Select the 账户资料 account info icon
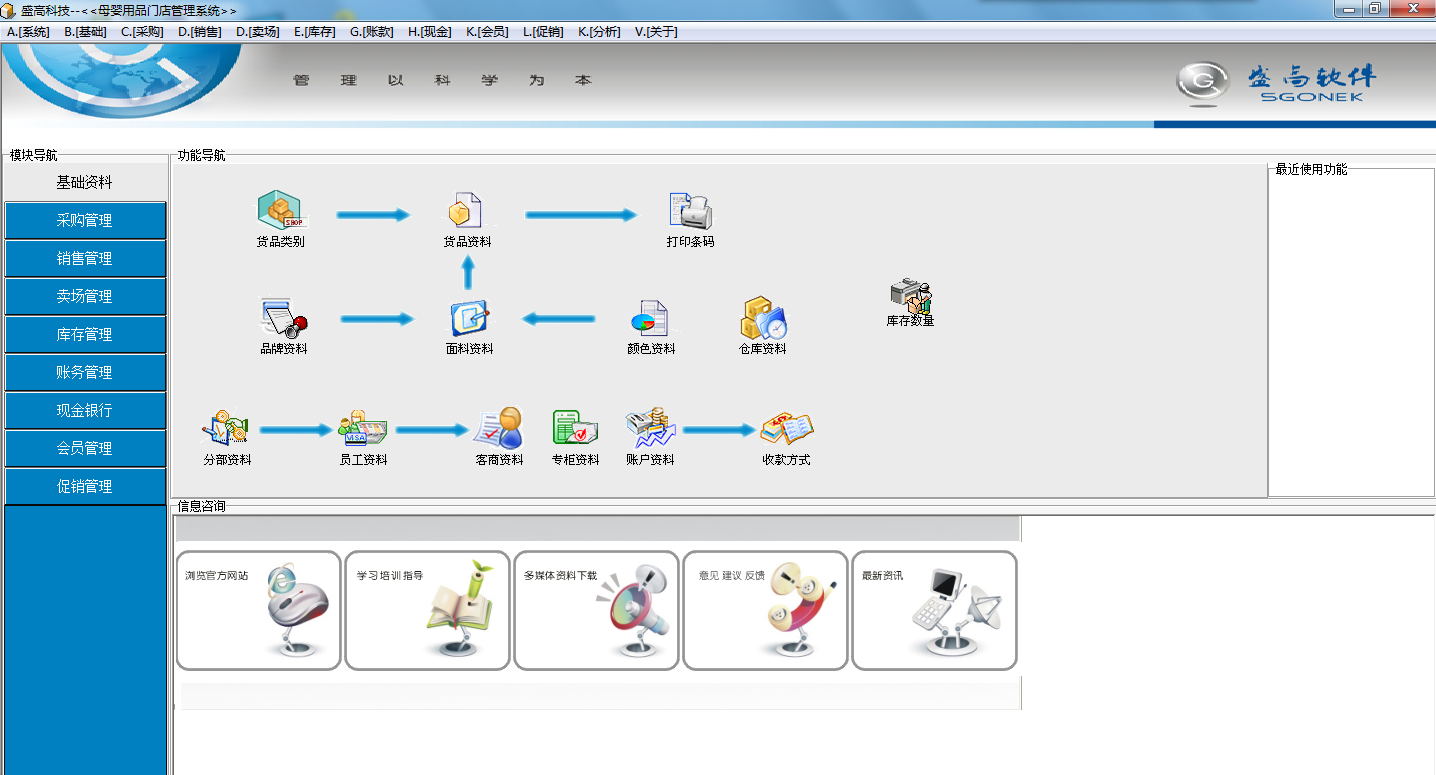The height and width of the screenshot is (775, 1436). click(x=650, y=430)
